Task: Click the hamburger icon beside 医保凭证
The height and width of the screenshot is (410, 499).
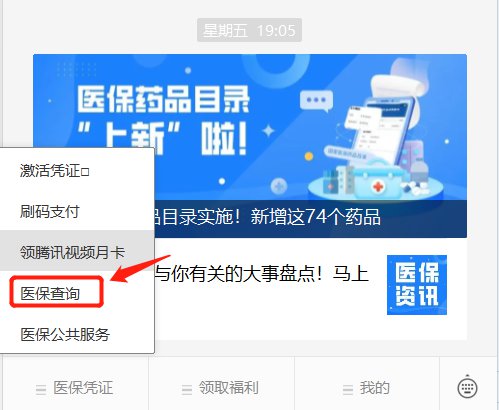Action: tap(41, 389)
